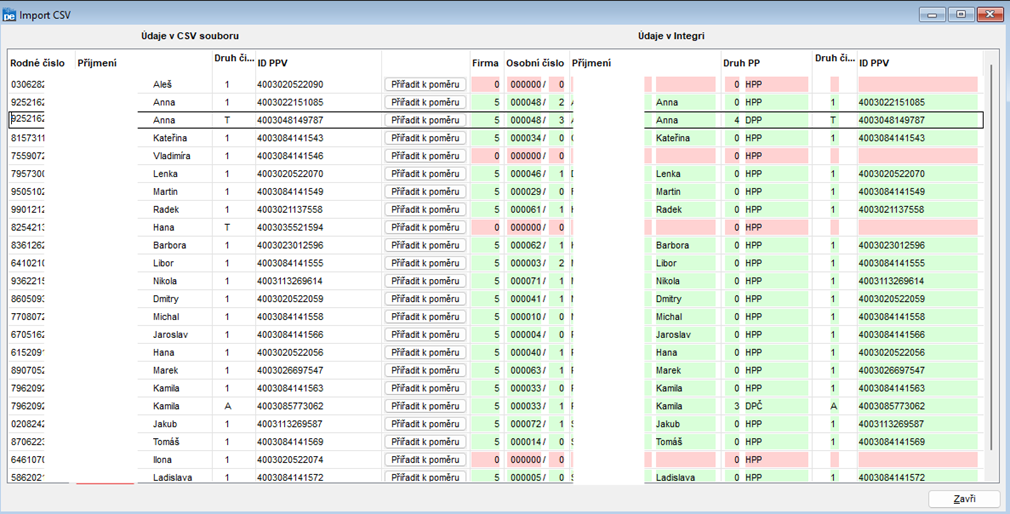
Task: Click the left ID PPV column header
Action: (275, 63)
